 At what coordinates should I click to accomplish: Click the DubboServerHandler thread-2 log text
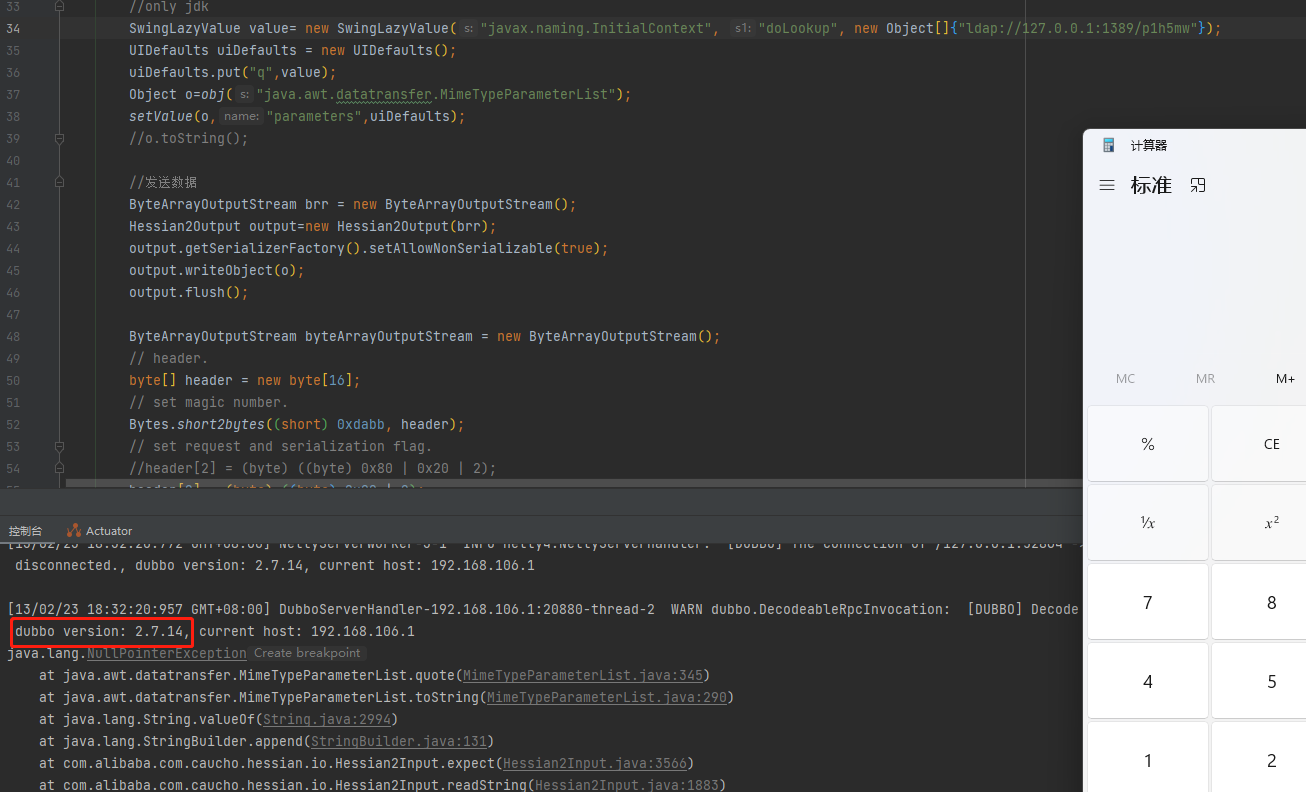tap(467, 609)
